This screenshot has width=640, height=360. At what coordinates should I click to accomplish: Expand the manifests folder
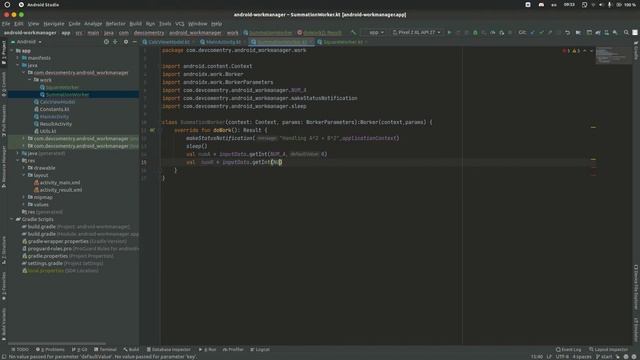18,58
